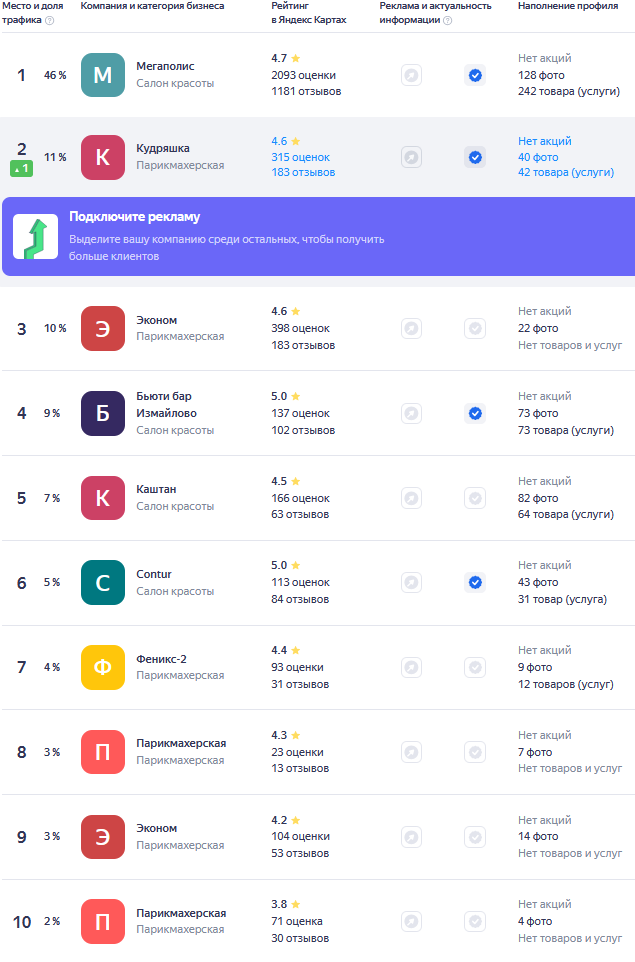The height and width of the screenshot is (962, 635).
Task: Click the 71 оценка text
Action: 297,921
